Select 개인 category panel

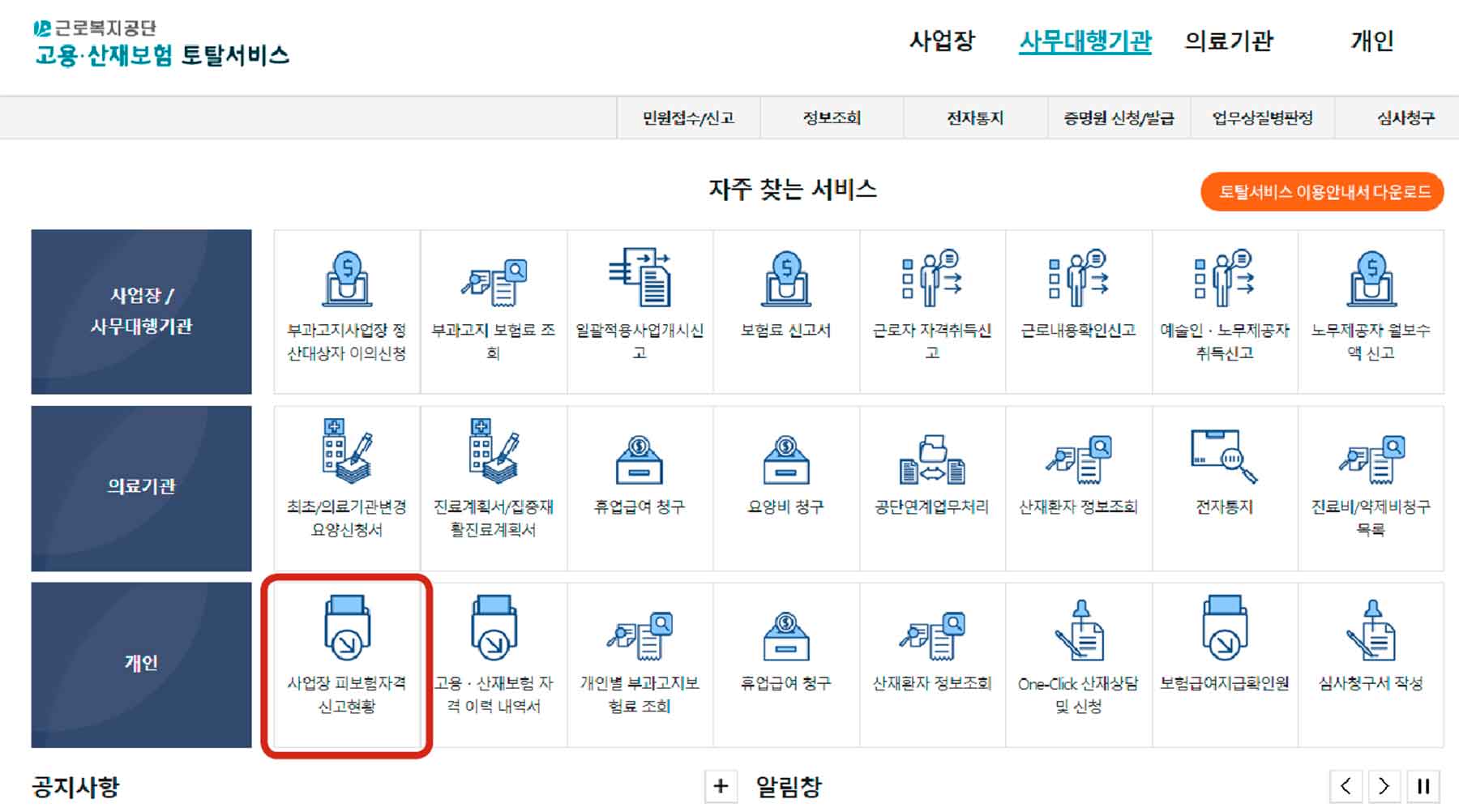(x=141, y=665)
